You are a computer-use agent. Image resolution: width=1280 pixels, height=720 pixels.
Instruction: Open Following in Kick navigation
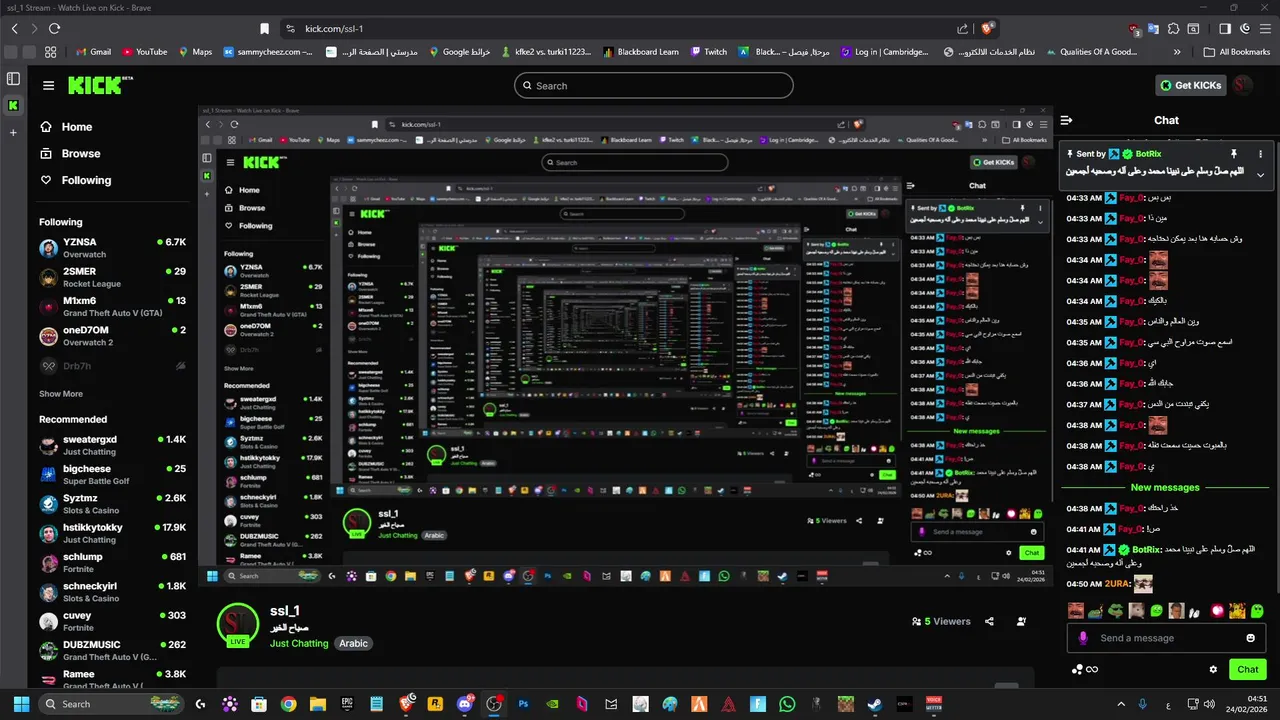(75, 180)
